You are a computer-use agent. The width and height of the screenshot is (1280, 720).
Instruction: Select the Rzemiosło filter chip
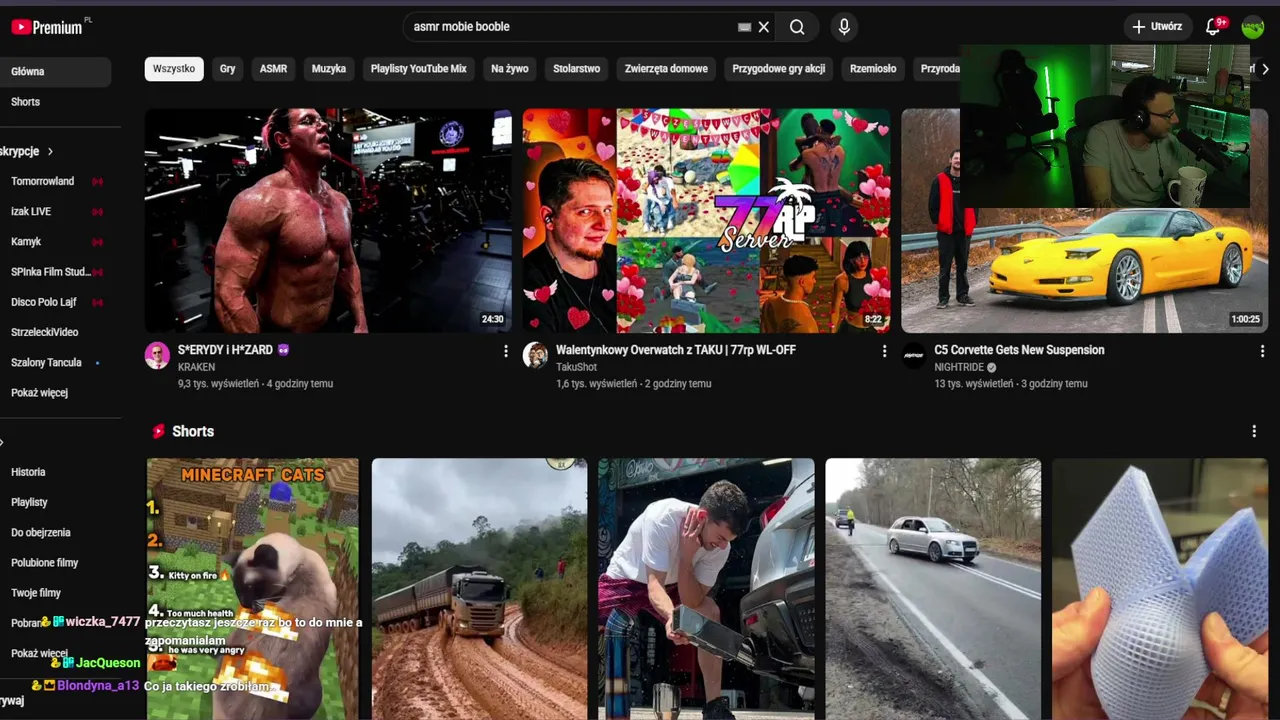click(x=873, y=69)
